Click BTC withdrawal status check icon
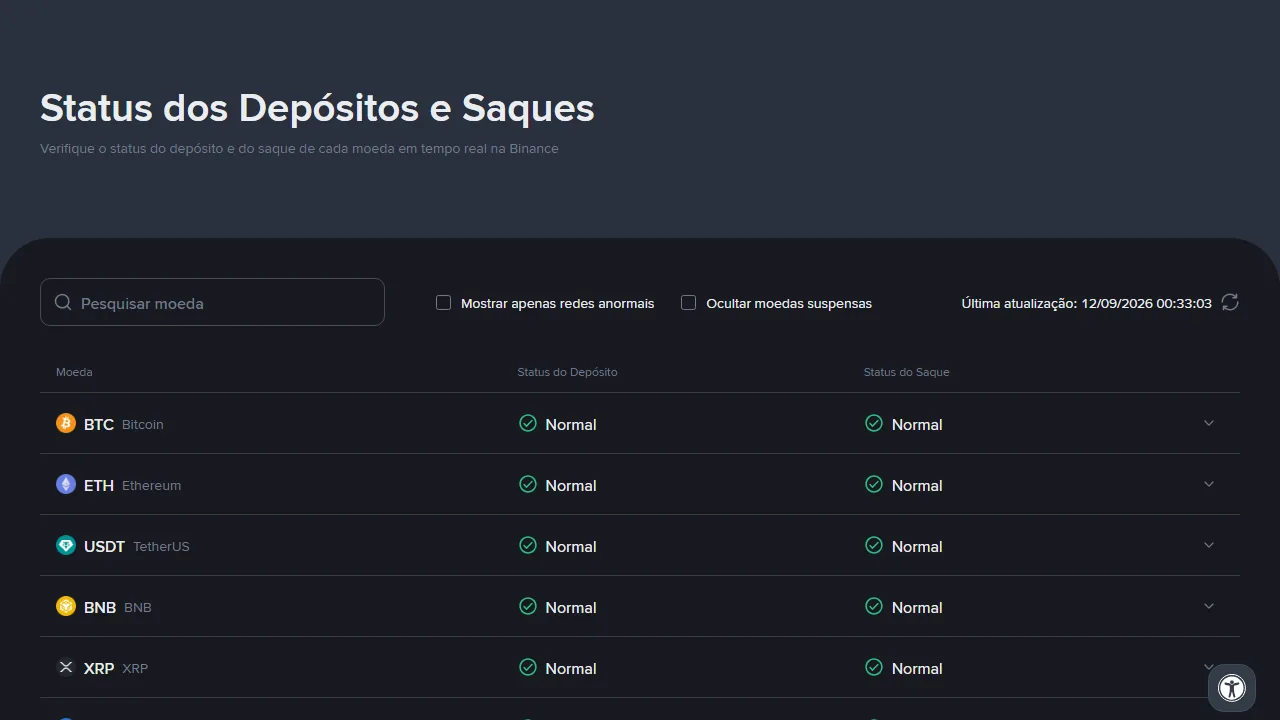 coord(874,423)
